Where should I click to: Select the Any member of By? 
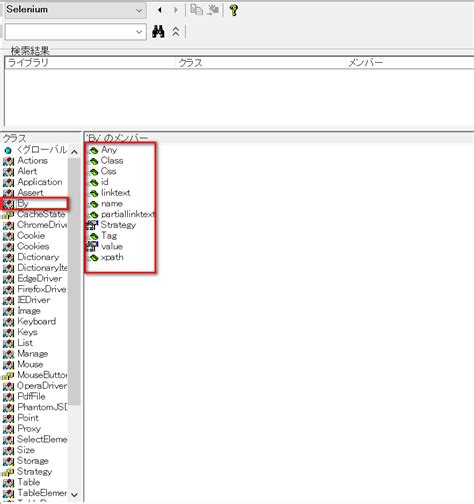(x=103, y=150)
